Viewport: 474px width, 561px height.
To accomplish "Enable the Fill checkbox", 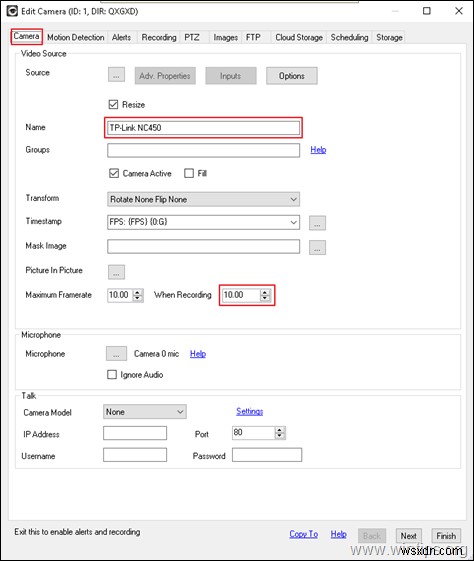I will coord(189,174).
